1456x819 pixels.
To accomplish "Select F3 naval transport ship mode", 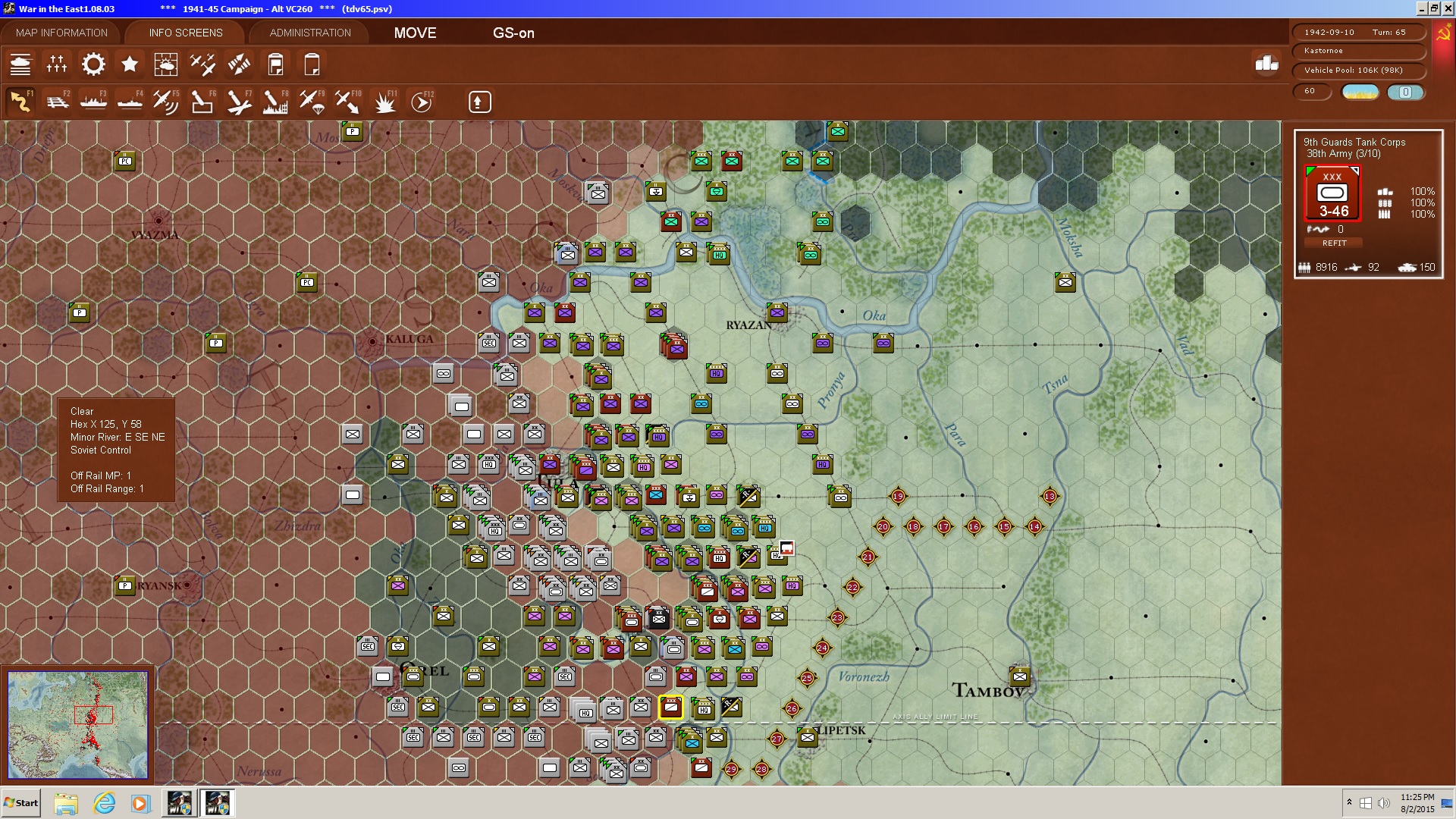I will pyautogui.click(x=93, y=102).
